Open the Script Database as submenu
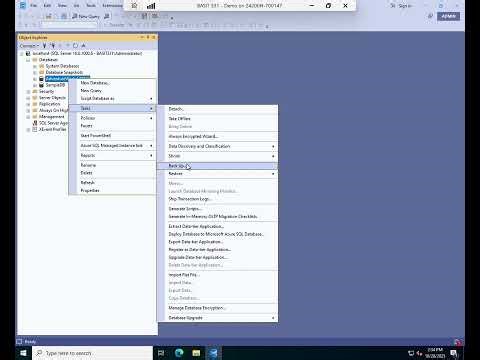 [x=112, y=99]
